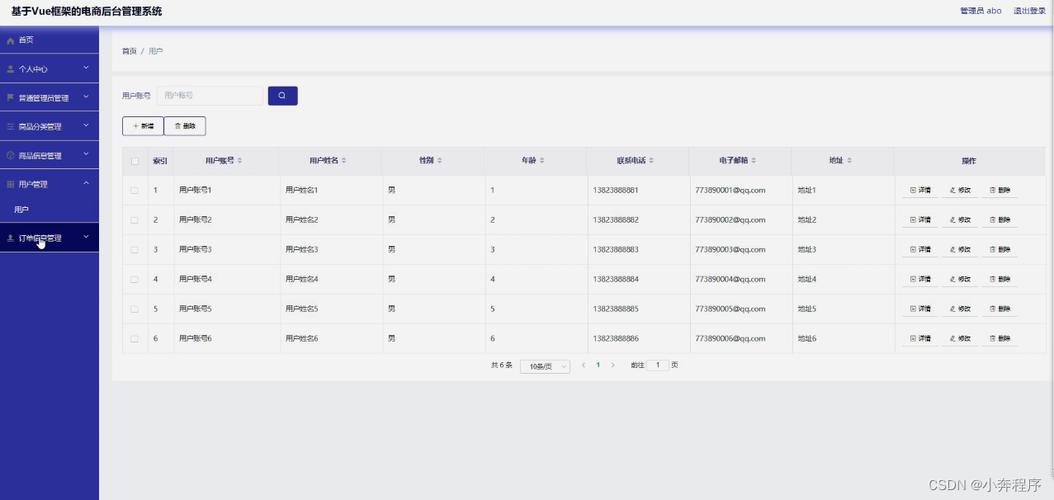
Task: Click the home icon for 首页
Action: coord(10,40)
